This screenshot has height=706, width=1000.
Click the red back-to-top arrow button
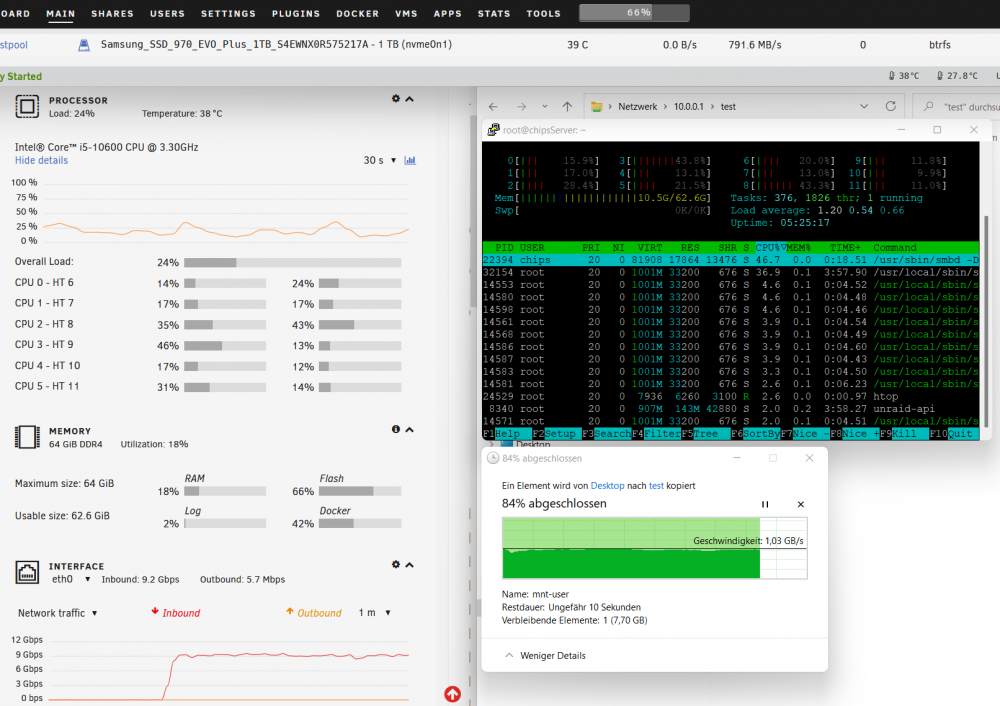point(452,694)
